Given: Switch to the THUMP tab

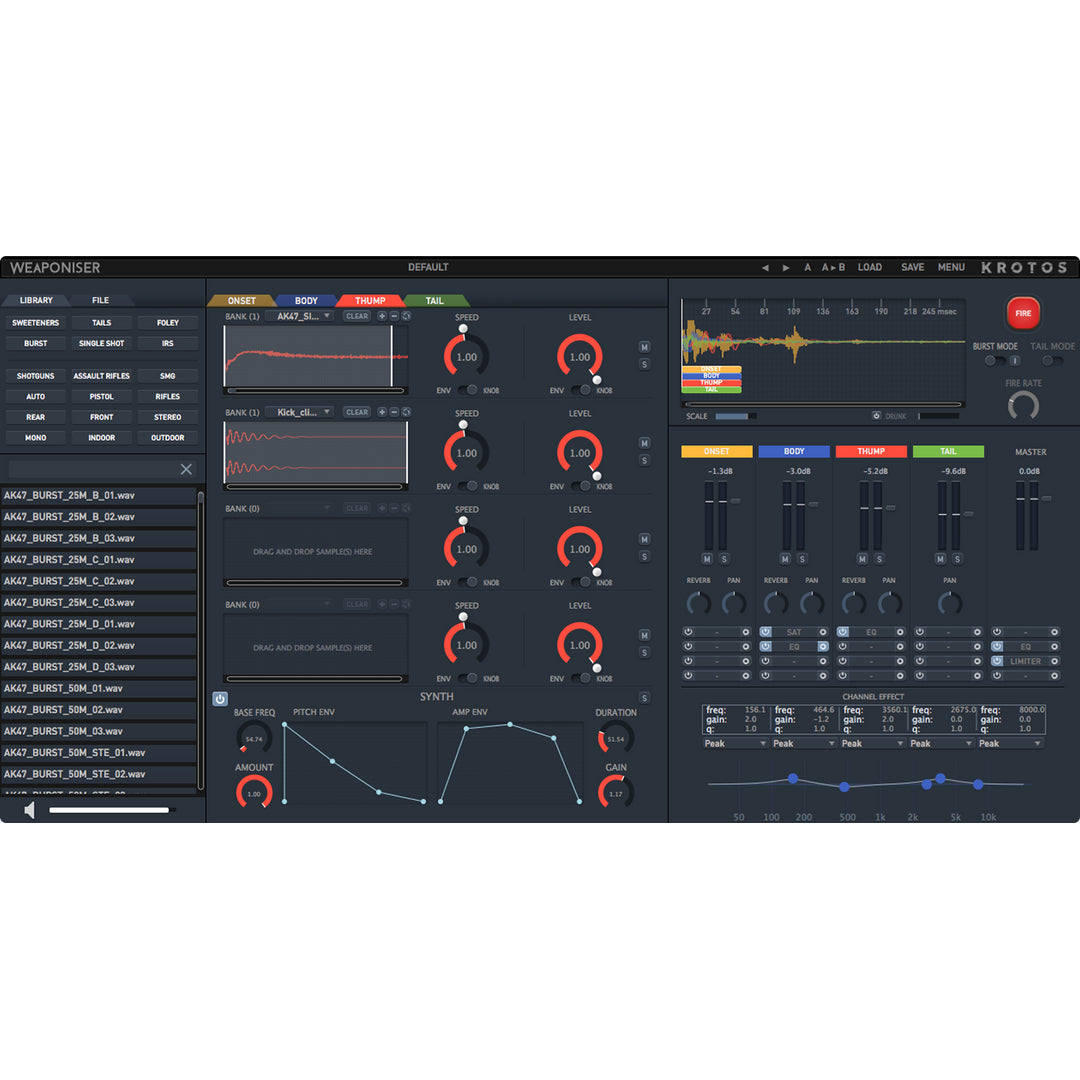Looking at the screenshot, I should click(370, 301).
